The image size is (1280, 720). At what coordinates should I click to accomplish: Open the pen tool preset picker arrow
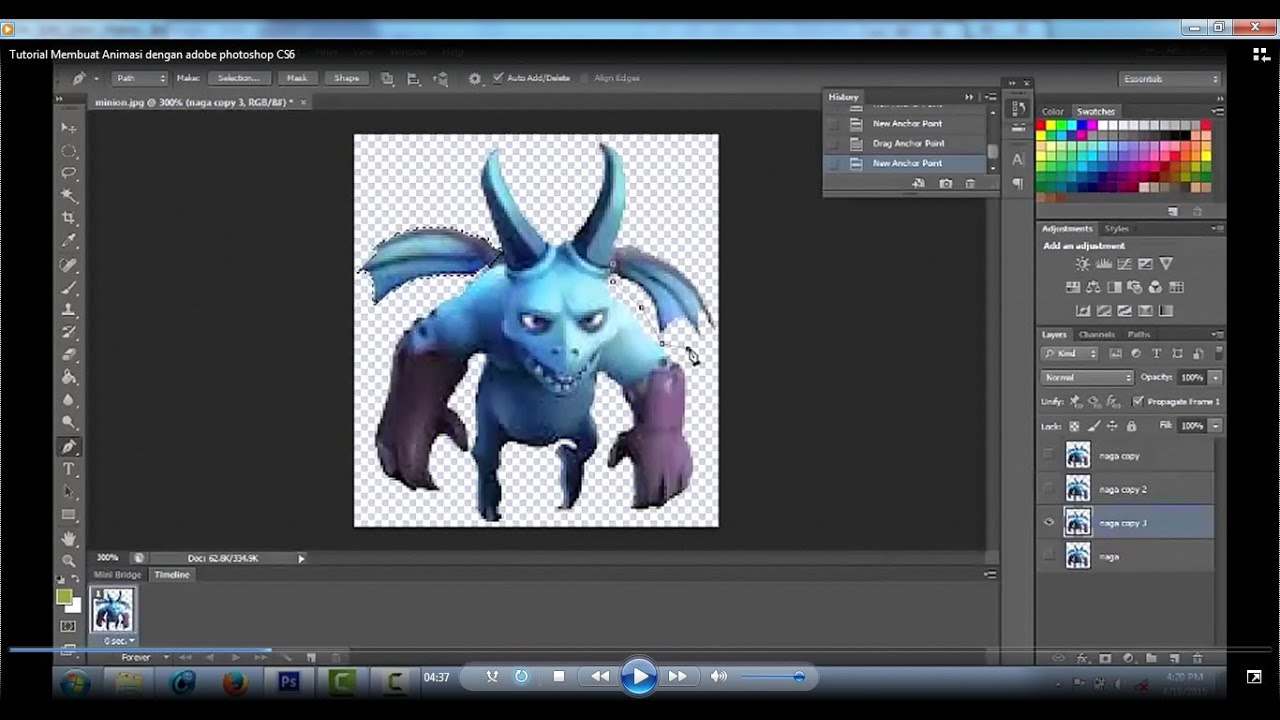click(96, 78)
